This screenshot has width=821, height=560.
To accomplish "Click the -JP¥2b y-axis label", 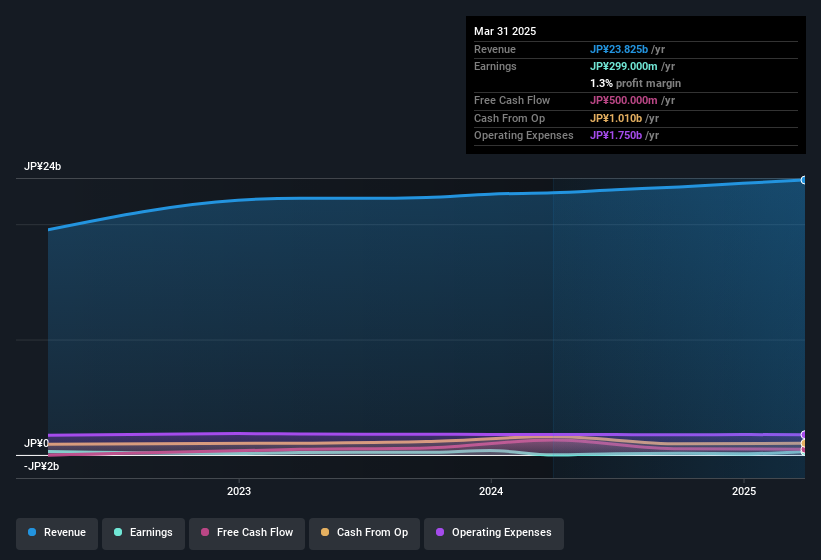I will (x=41, y=466).
